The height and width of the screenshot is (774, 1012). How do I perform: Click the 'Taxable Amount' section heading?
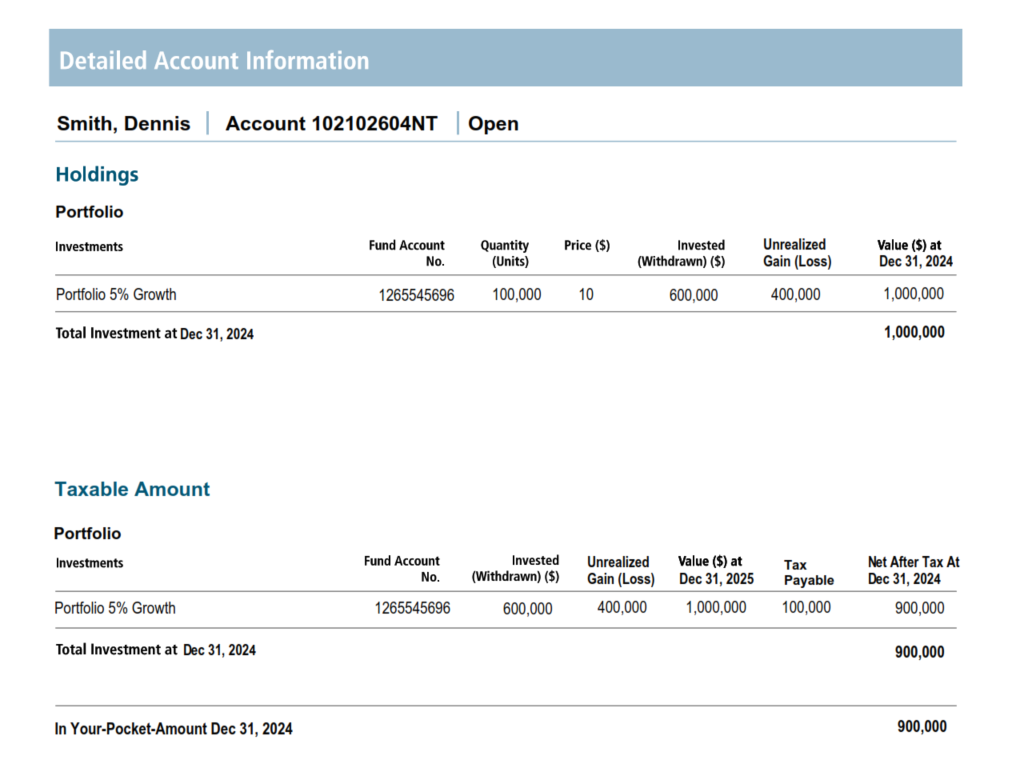point(132,489)
